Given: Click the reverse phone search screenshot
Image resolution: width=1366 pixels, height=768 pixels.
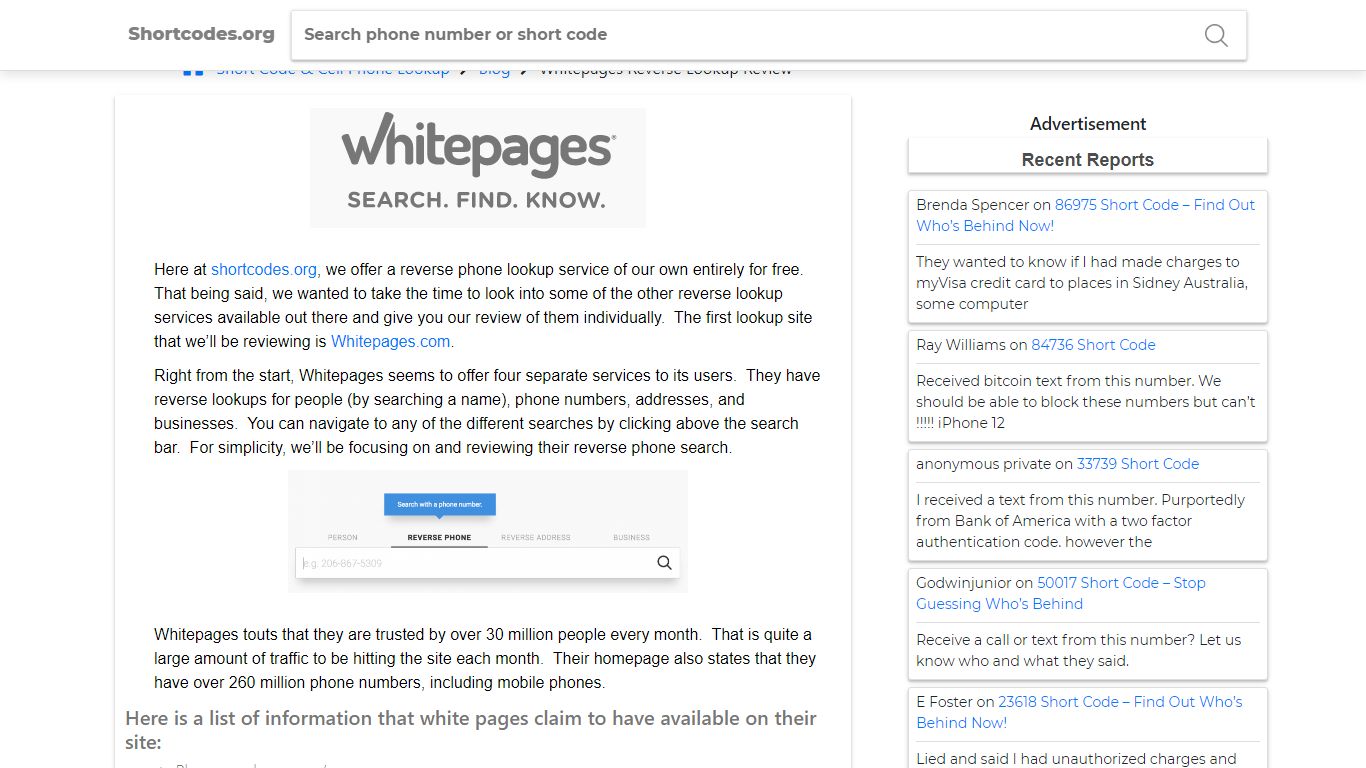Looking at the screenshot, I should point(488,531).
